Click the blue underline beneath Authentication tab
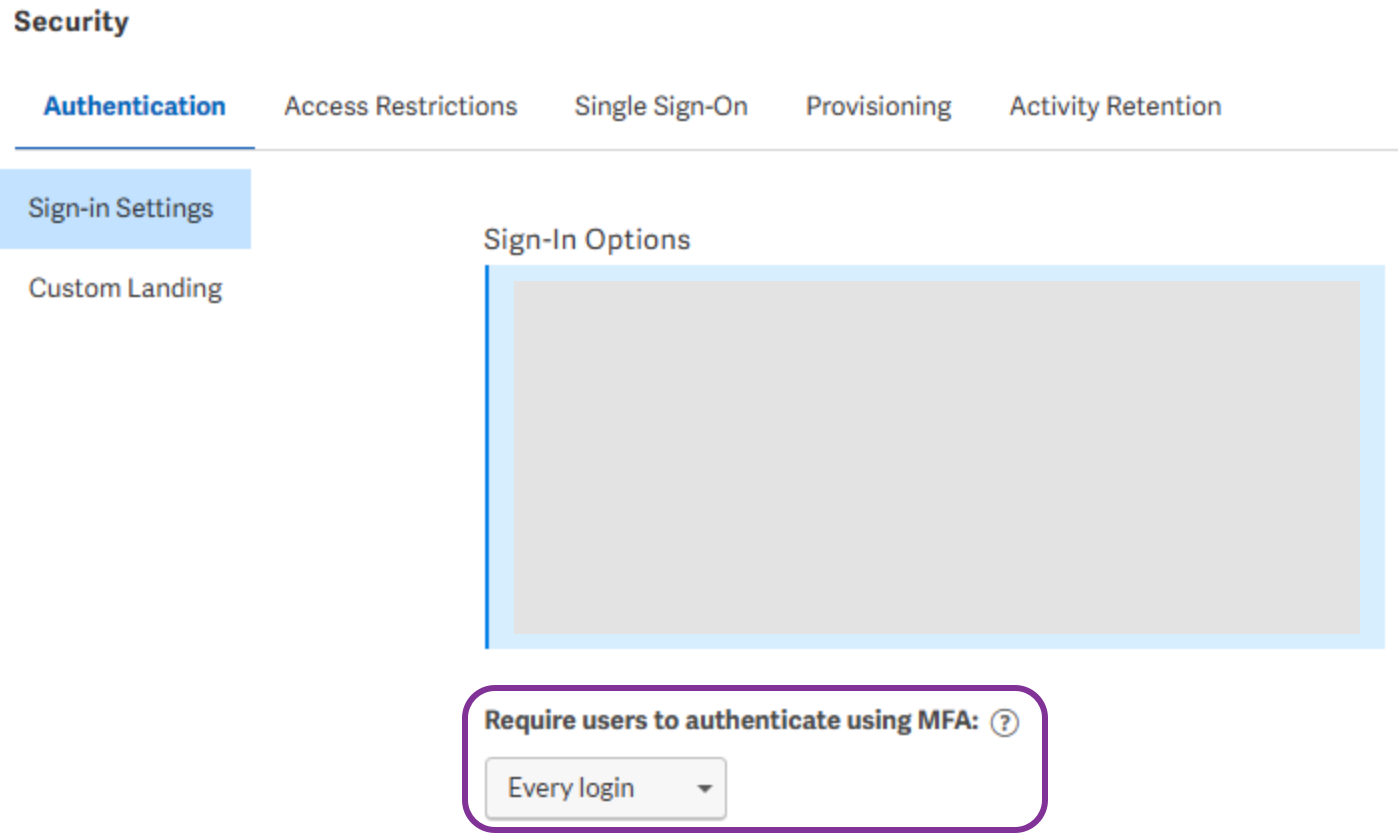The width and height of the screenshot is (1398, 840). click(x=135, y=147)
